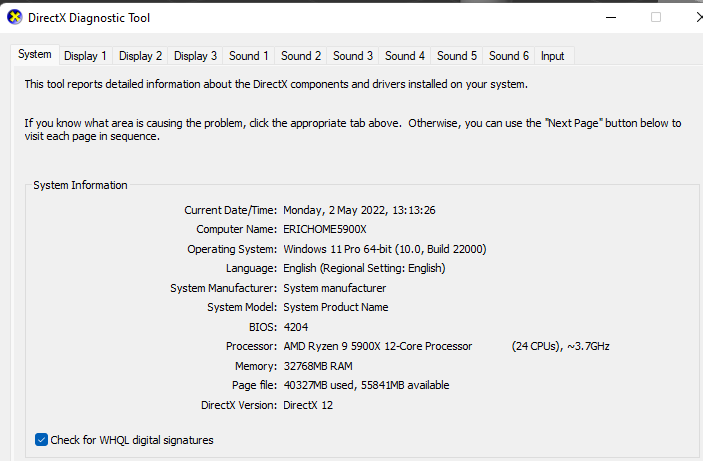
Task: Maximize the DirectX Diagnostic Tool window
Action: (656, 17)
